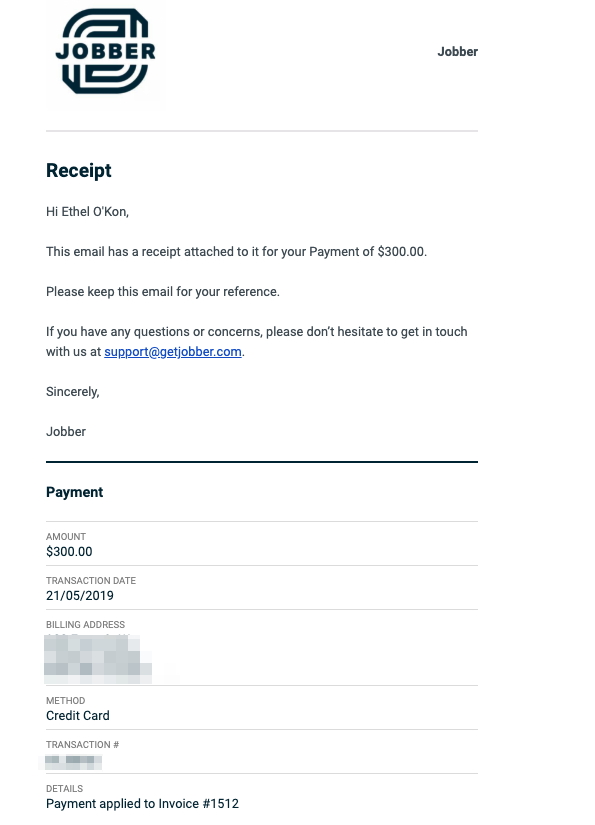Click the Jobber signature under Sincerely
The image size is (595, 825).
tap(66, 431)
